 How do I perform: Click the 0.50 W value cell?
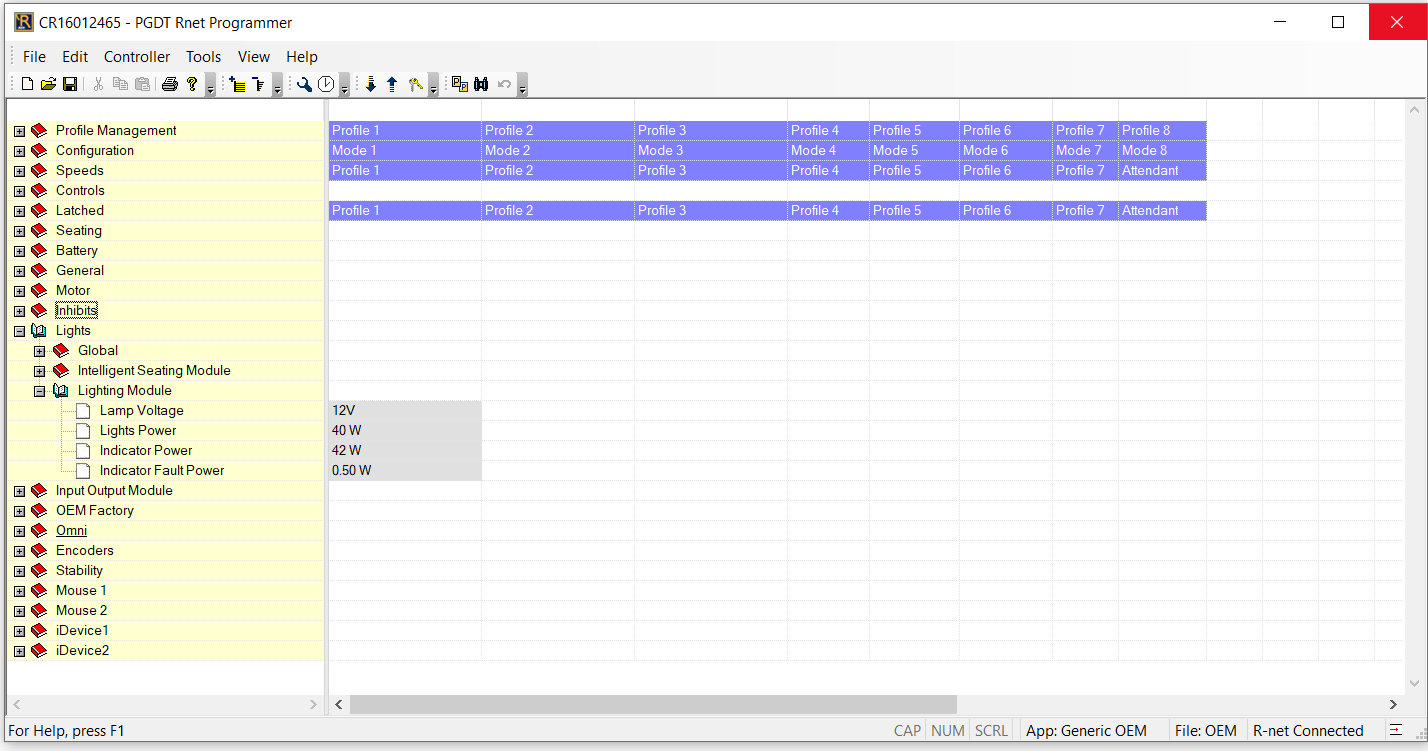405,471
